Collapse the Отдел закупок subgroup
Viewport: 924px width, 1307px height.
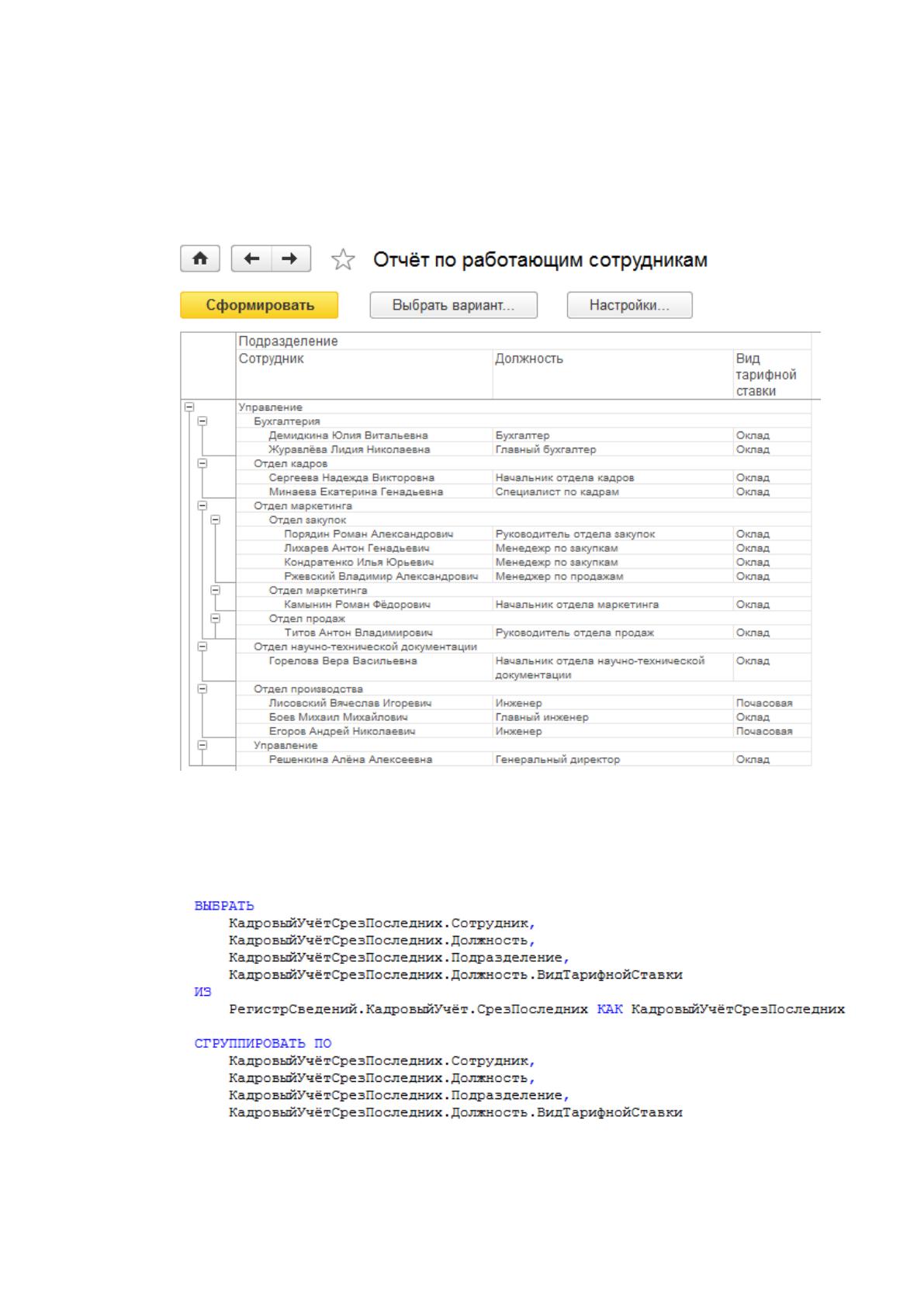coord(216,520)
